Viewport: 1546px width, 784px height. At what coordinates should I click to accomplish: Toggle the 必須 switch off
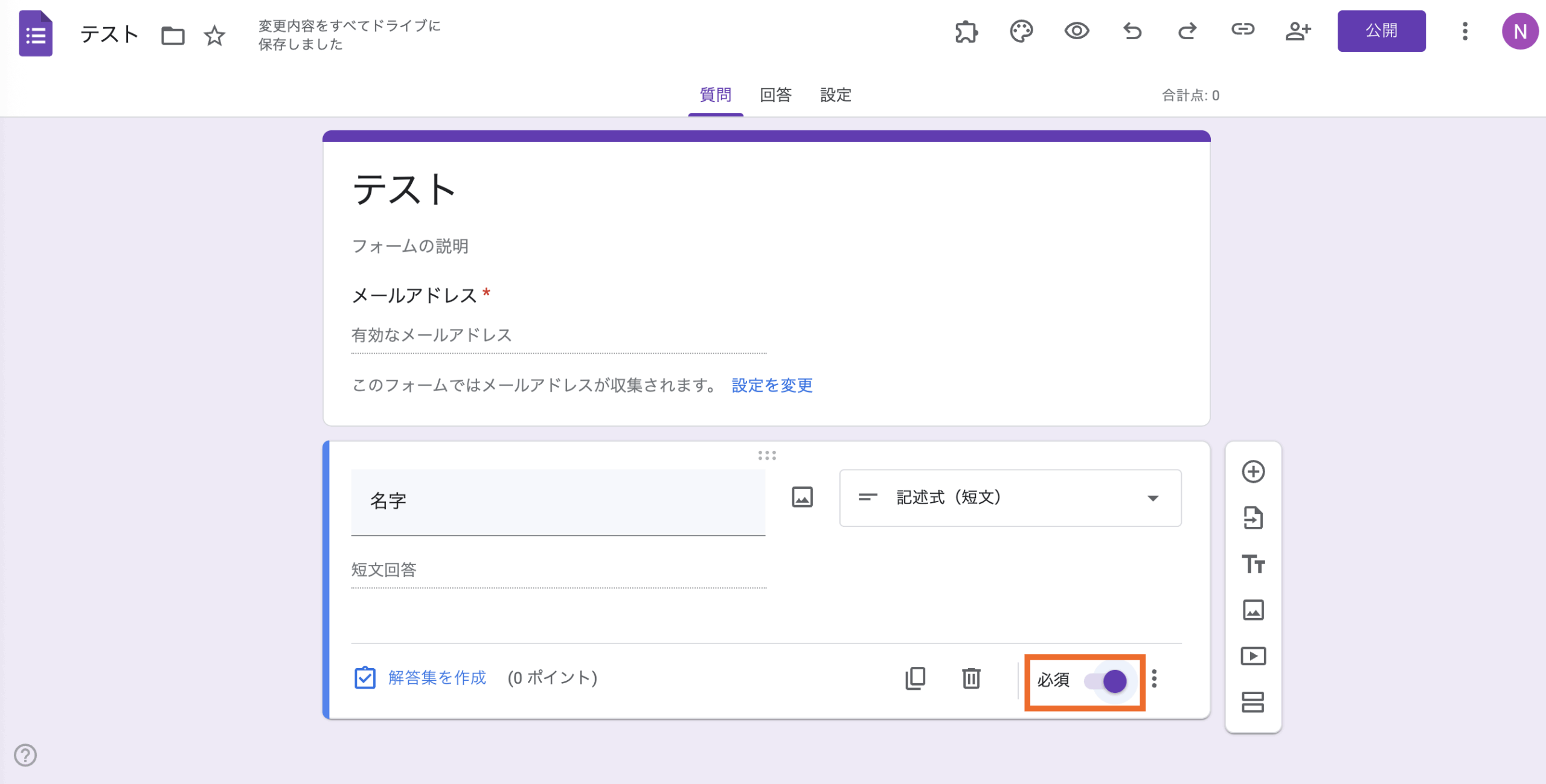click(1105, 681)
